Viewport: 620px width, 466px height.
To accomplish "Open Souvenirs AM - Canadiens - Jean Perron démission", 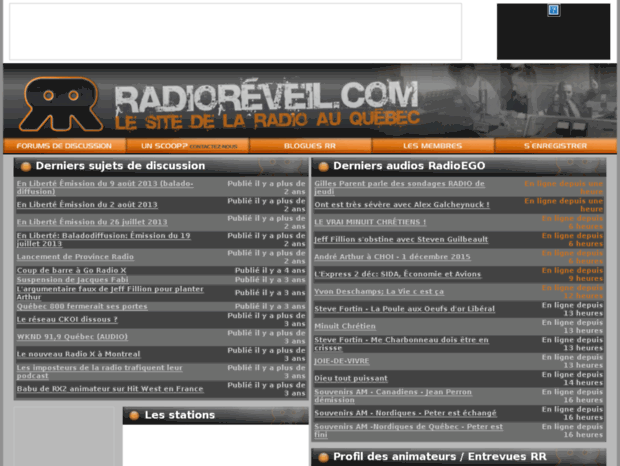I will pyautogui.click(x=393, y=396).
